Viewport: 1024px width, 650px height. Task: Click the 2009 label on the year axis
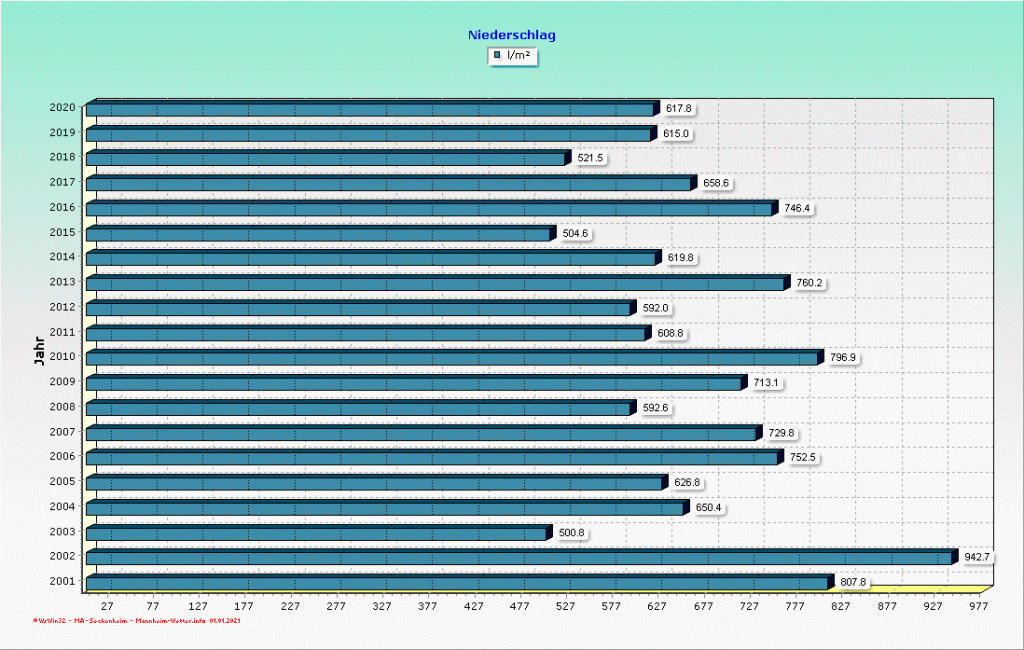[x=62, y=381]
